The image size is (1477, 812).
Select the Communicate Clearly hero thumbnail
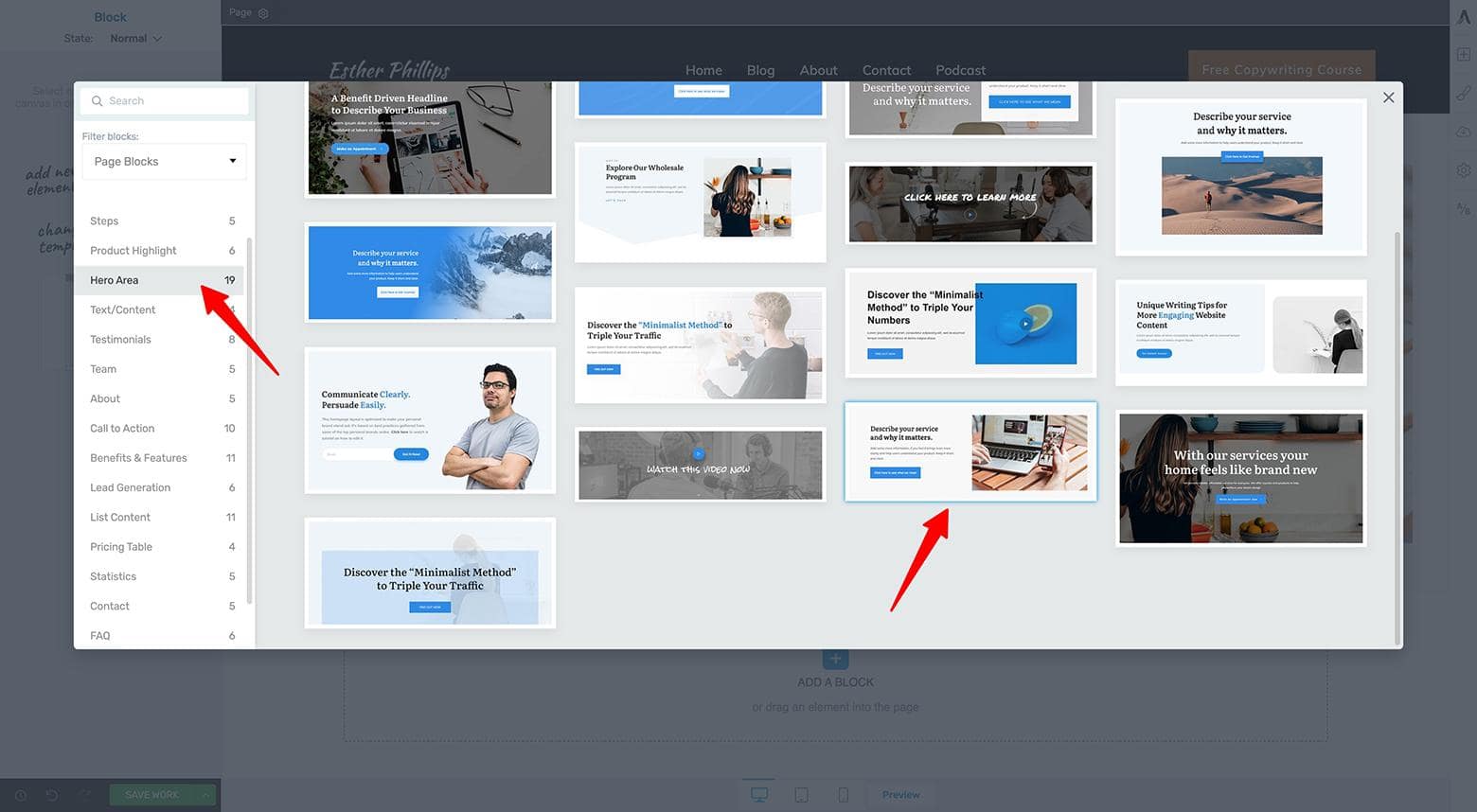tap(429, 420)
